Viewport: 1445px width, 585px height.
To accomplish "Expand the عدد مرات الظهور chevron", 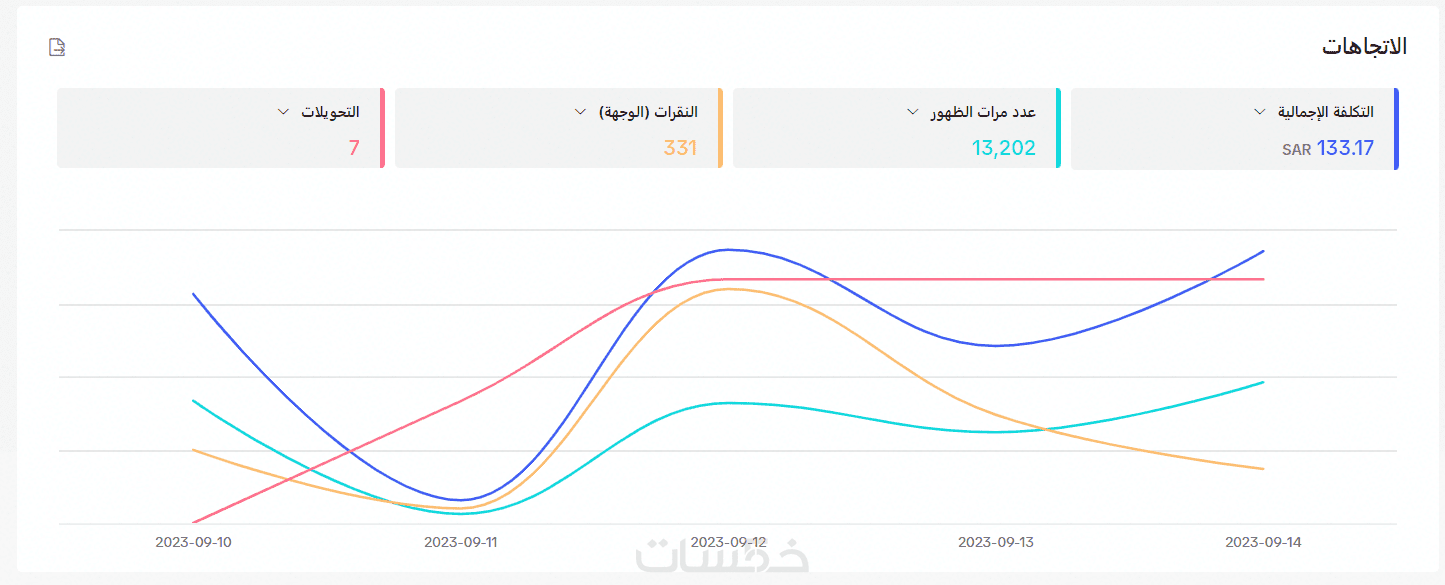I will click(912, 112).
